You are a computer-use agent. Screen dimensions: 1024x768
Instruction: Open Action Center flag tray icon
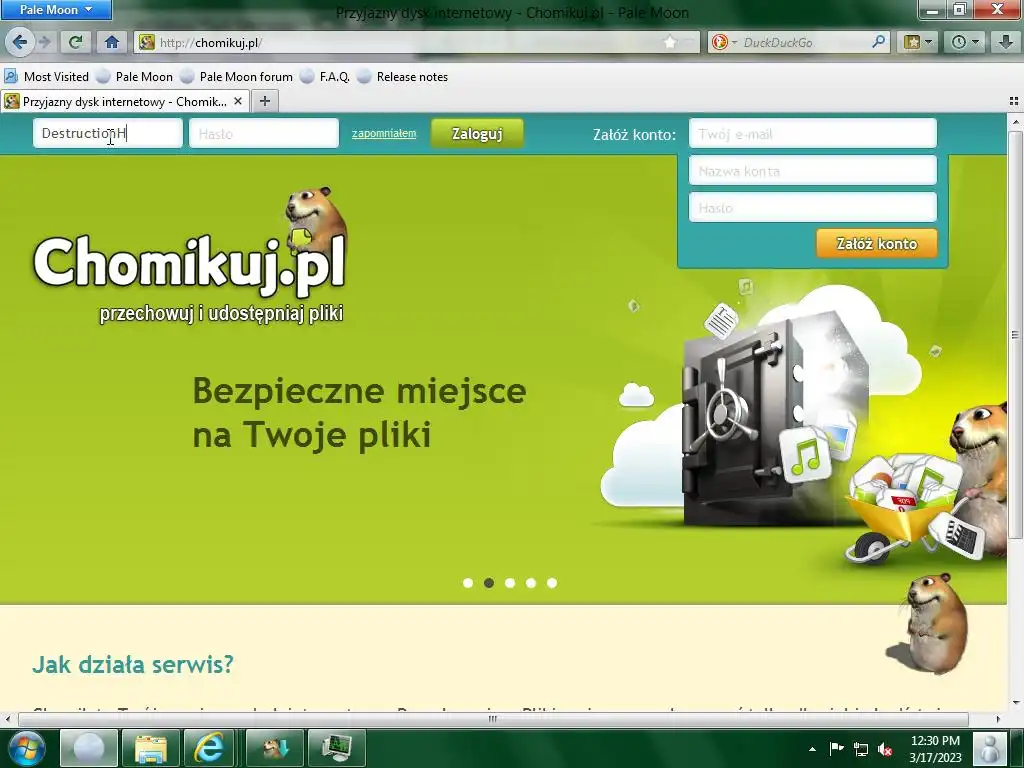(x=836, y=749)
